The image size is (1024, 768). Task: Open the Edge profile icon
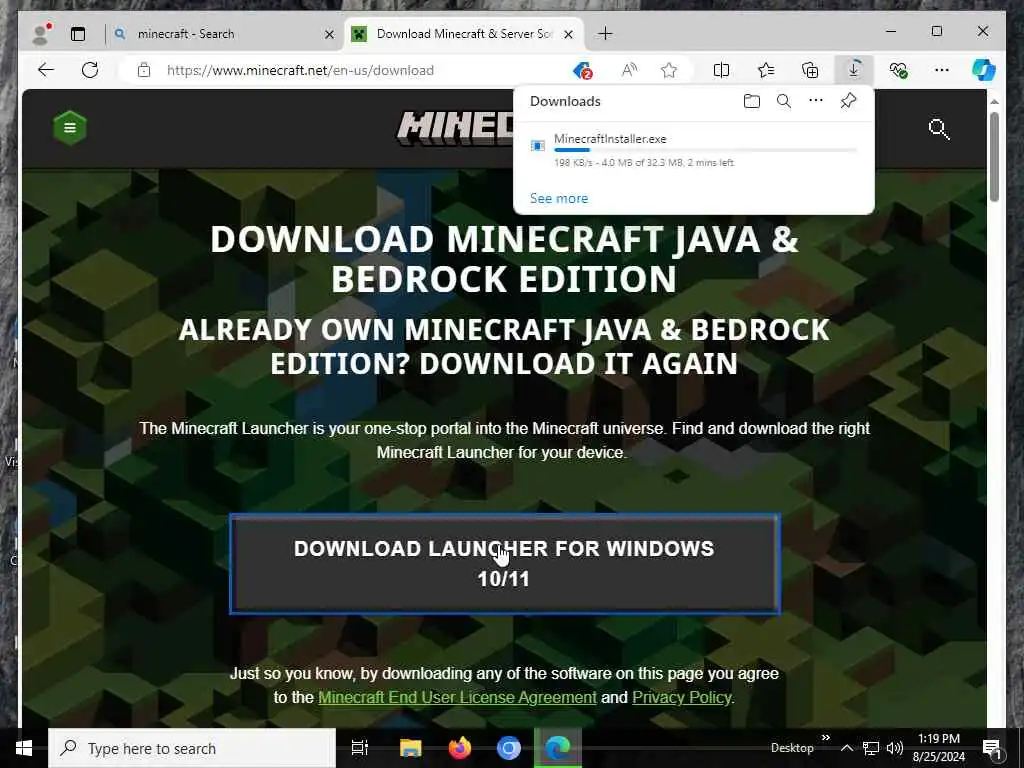42,34
